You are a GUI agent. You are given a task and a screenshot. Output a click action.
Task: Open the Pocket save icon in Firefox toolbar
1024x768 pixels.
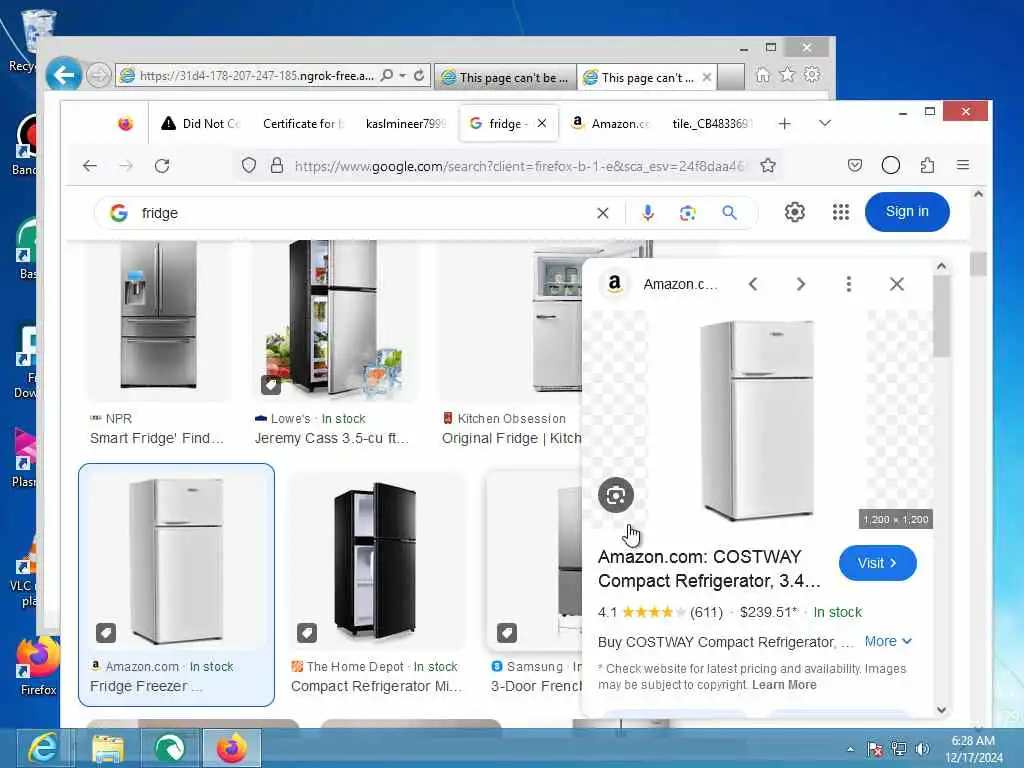tap(855, 166)
